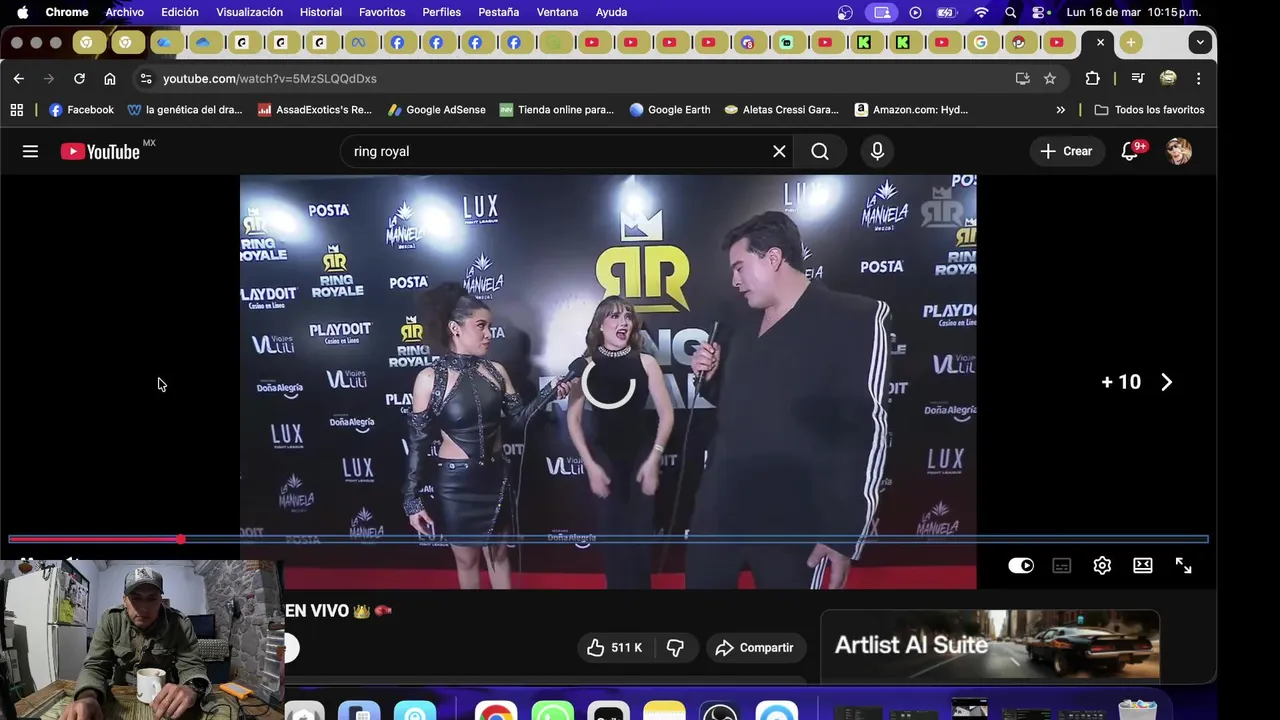The image size is (1280, 720).
Task: Open the Perfiles menu
Action: [441, 12]
